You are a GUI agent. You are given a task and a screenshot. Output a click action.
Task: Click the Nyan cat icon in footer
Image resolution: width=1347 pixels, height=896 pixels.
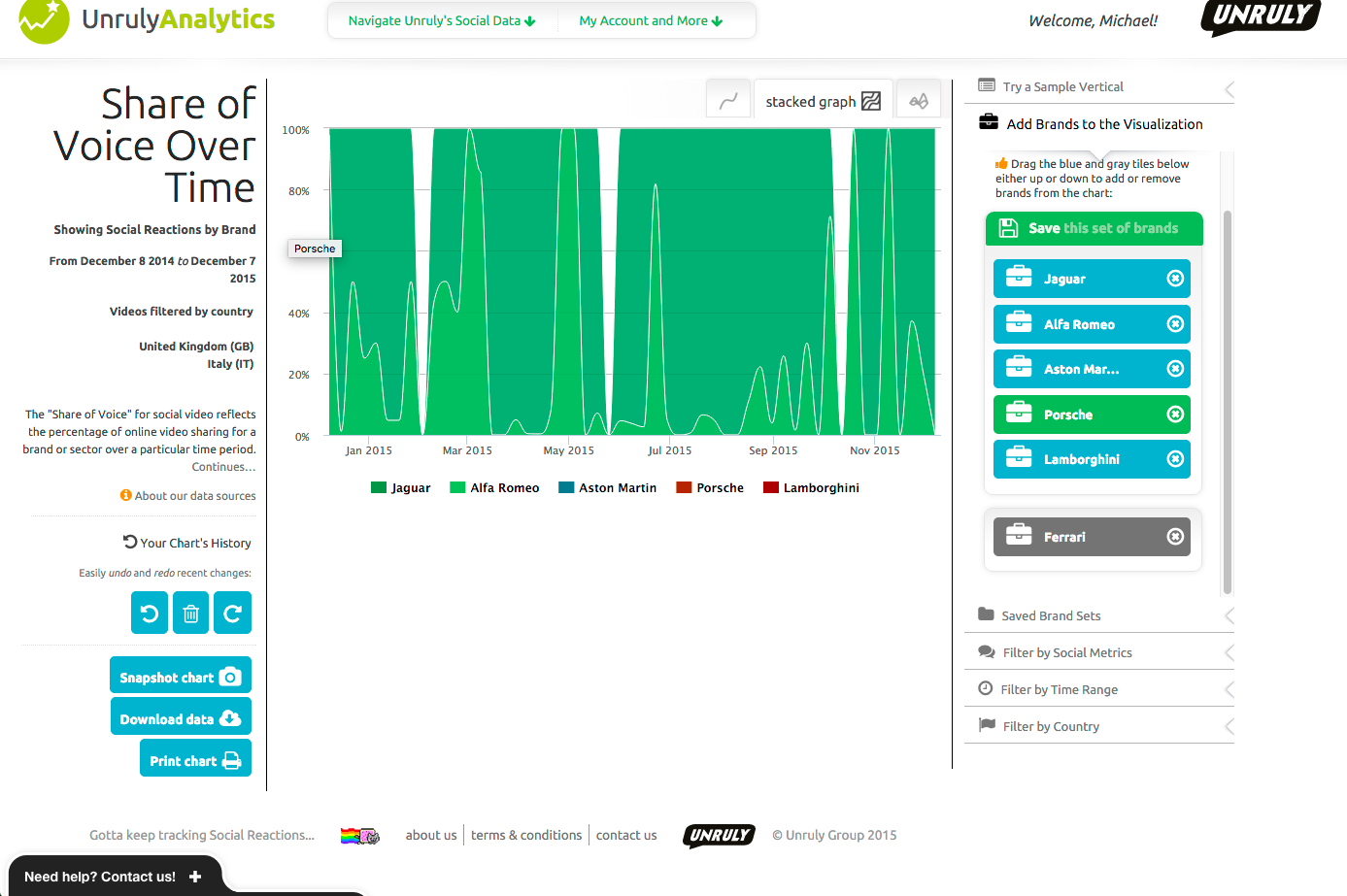(x=359, y=836)
